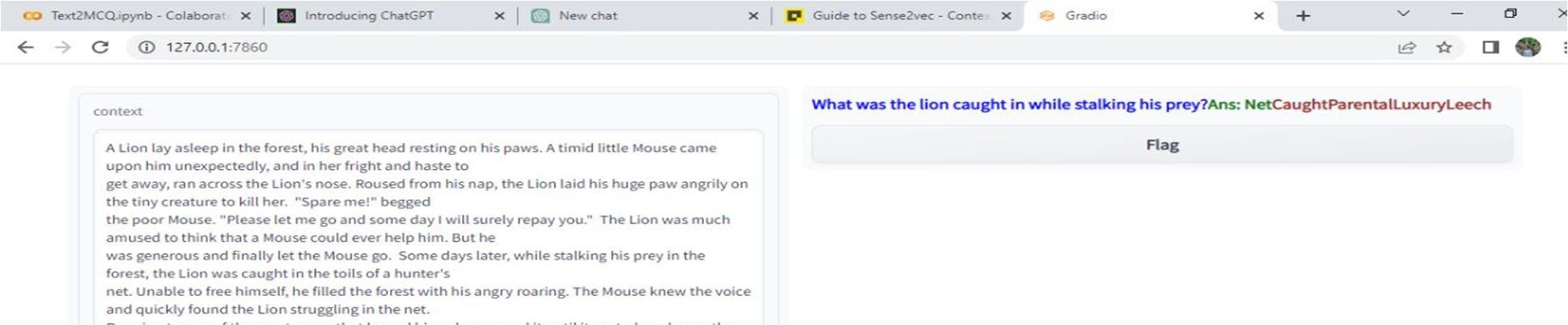Viewport: 1568px width, 325px height.
Task: Open the profile avatar menu
Action: [x=1528, y=47]
